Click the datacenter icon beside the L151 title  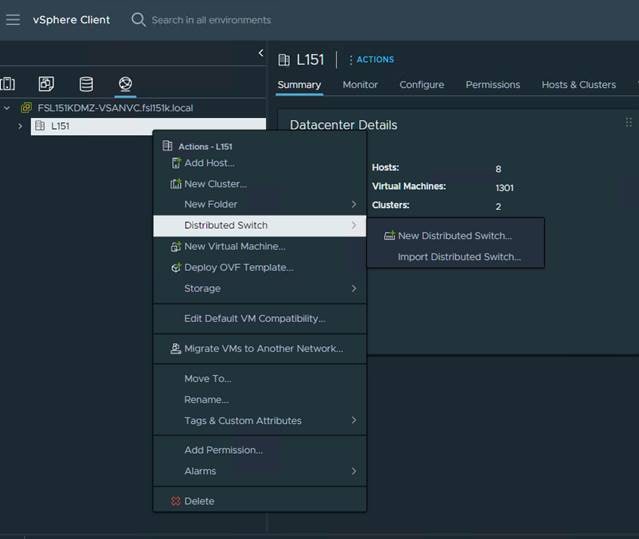click(284, 60)
